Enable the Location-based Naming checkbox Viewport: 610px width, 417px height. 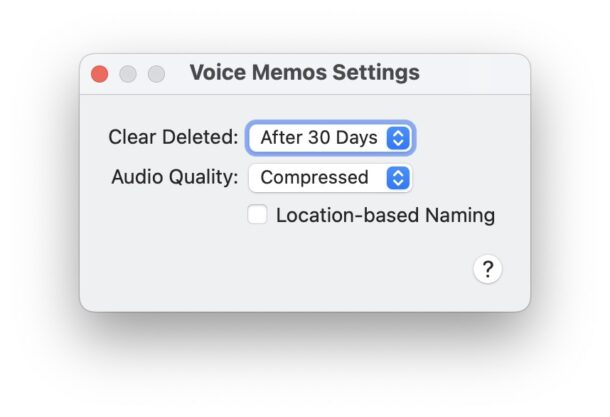click(258, 214)
